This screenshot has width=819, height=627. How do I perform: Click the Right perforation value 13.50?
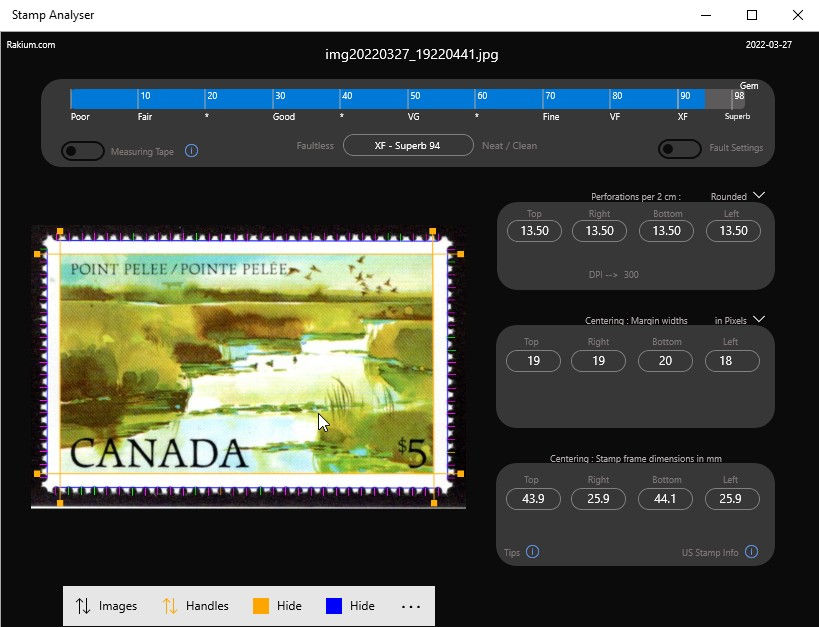599,231
